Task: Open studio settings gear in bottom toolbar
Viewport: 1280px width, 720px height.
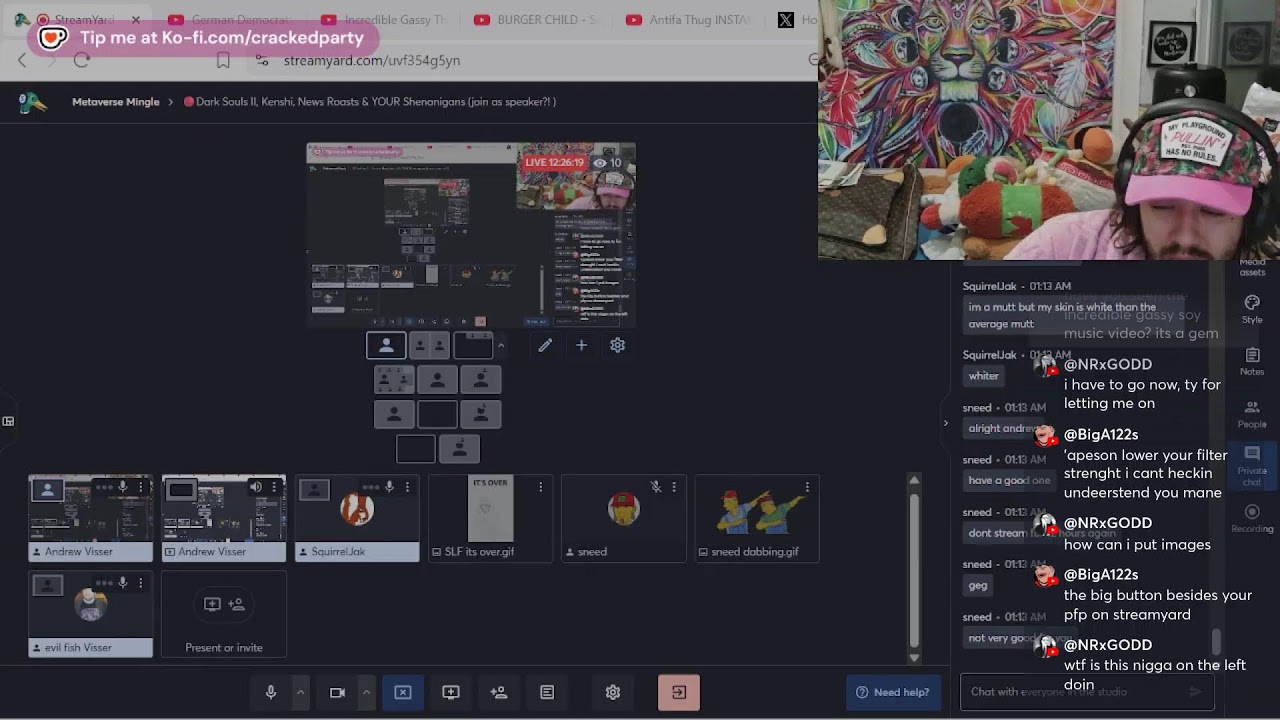Action: 613,692
